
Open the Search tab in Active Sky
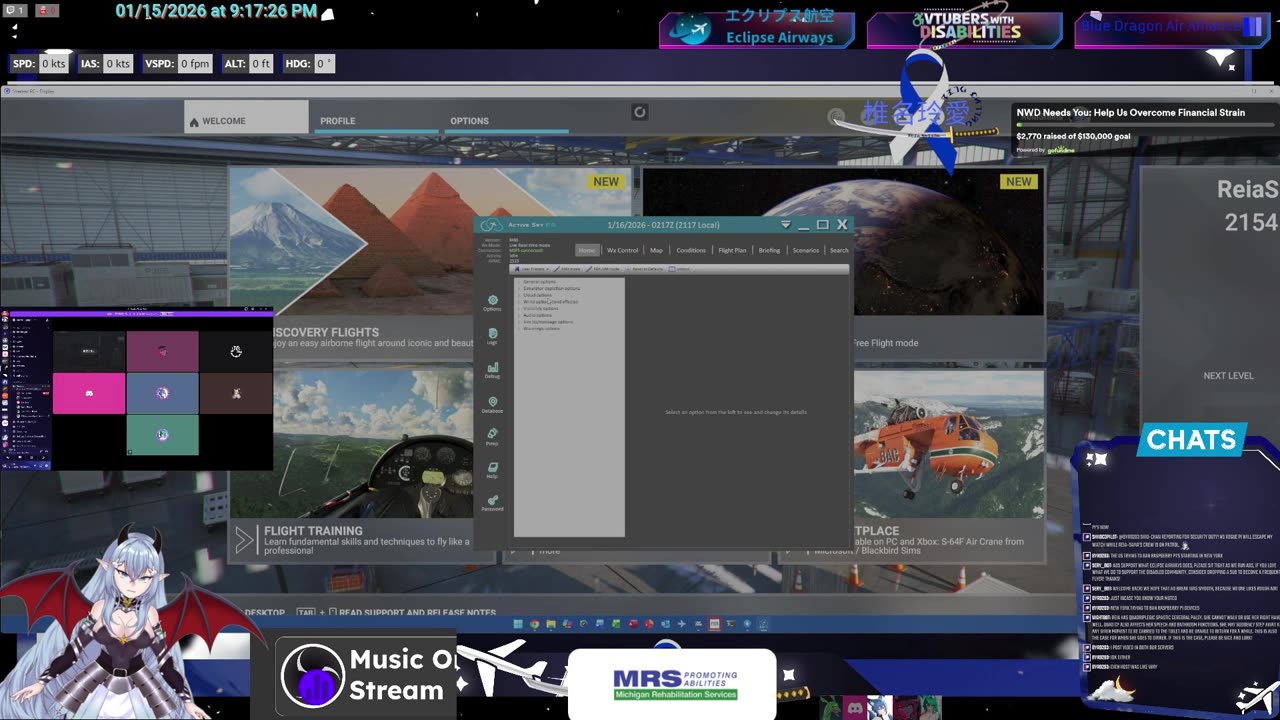(839, 250)
